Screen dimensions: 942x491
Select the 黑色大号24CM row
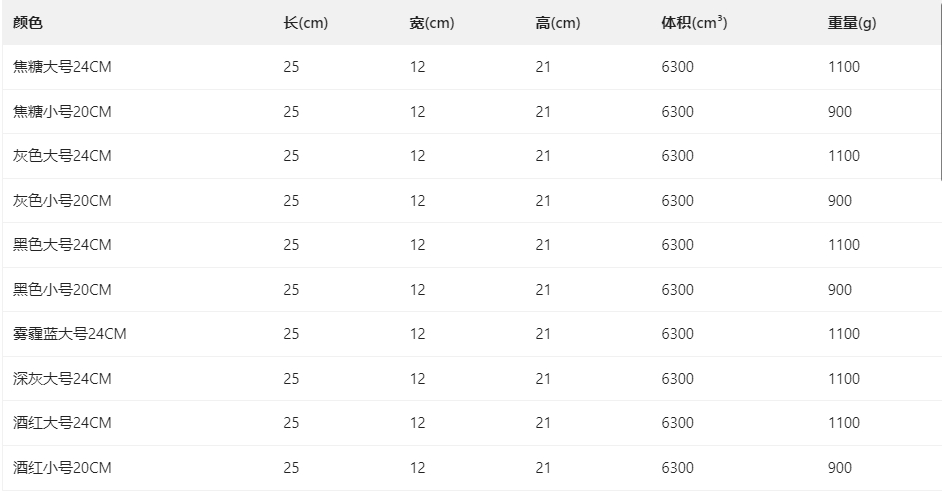point(471,245)
